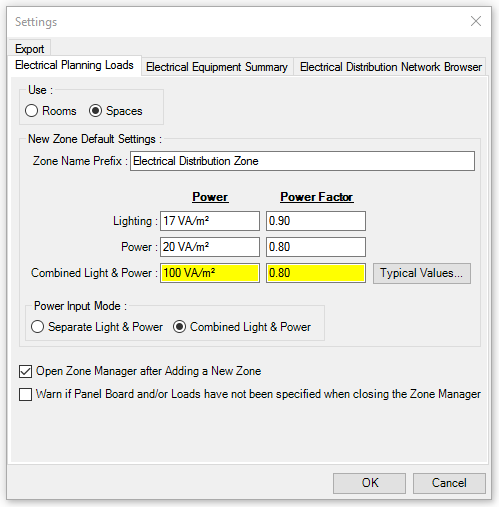The width and height of the screenshot is (499, 507).
Task: Click the Power row power factor field
Action: 316,247
